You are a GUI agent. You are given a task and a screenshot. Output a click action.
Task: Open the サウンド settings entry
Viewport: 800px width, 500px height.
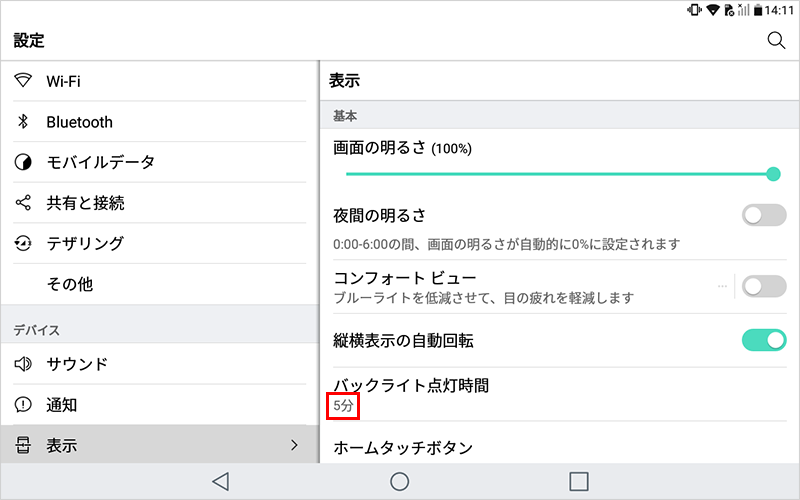pyautogui.click(x=160, y=364)
